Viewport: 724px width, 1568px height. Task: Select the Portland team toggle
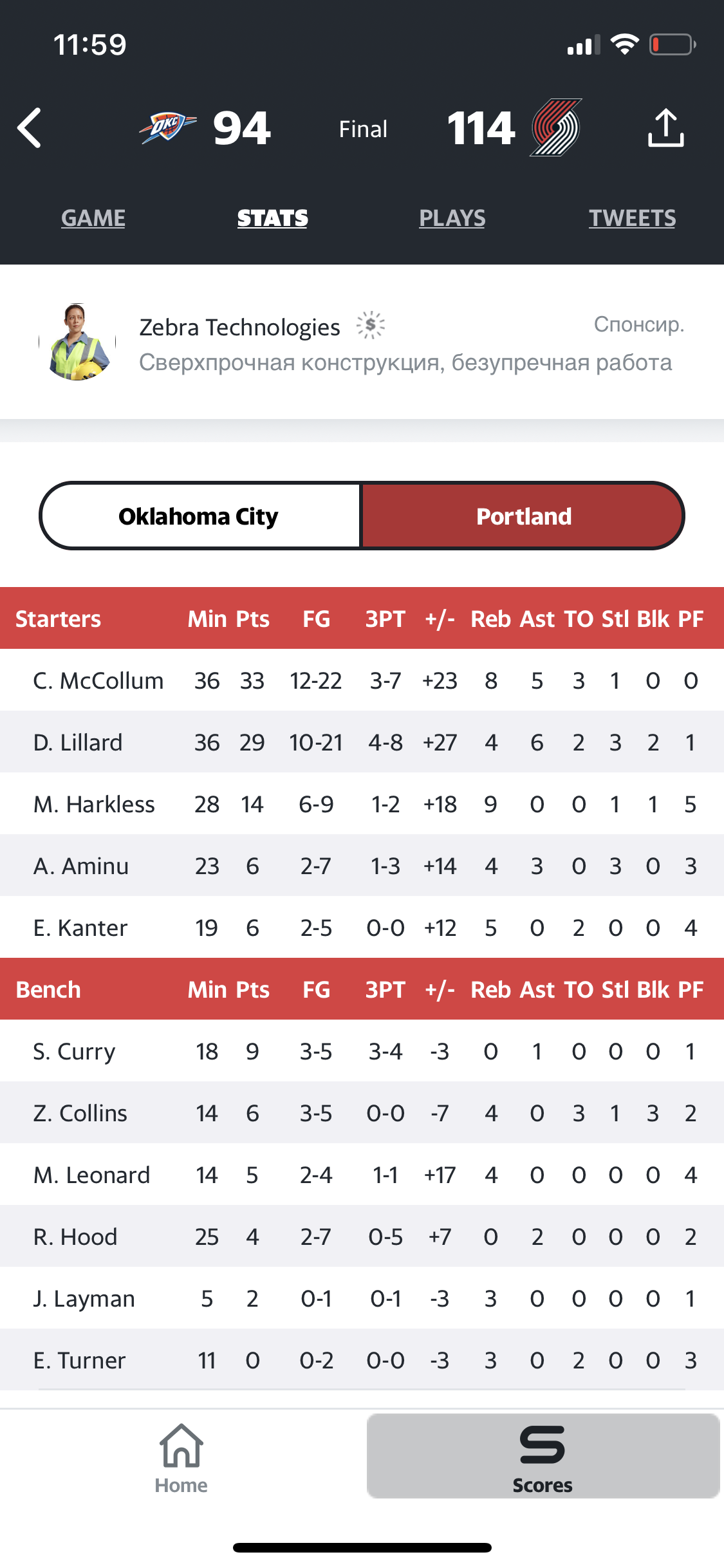point(523,516)
